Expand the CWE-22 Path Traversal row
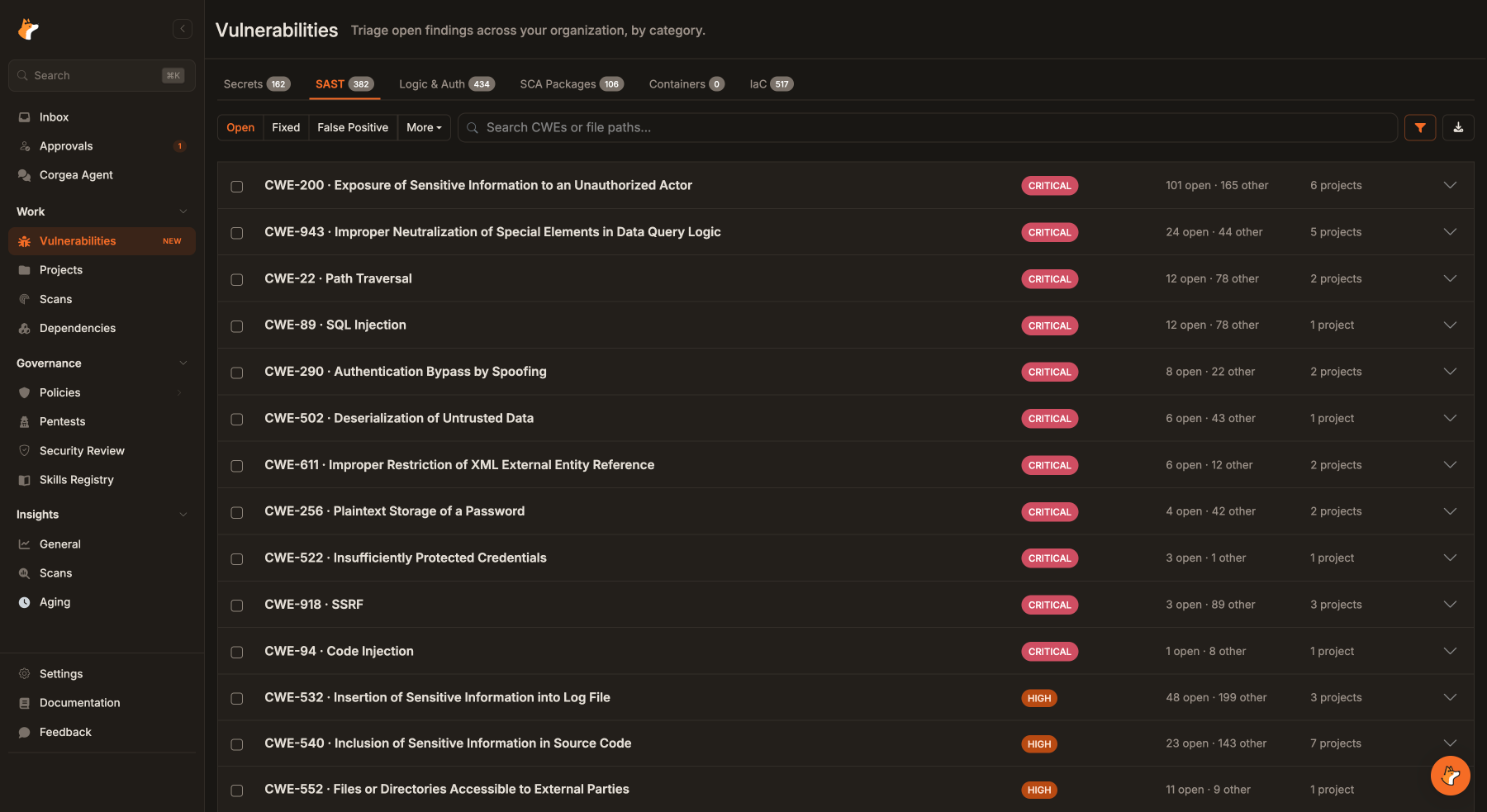This screenshot has width=1487, height=812. coord(1450,278)
